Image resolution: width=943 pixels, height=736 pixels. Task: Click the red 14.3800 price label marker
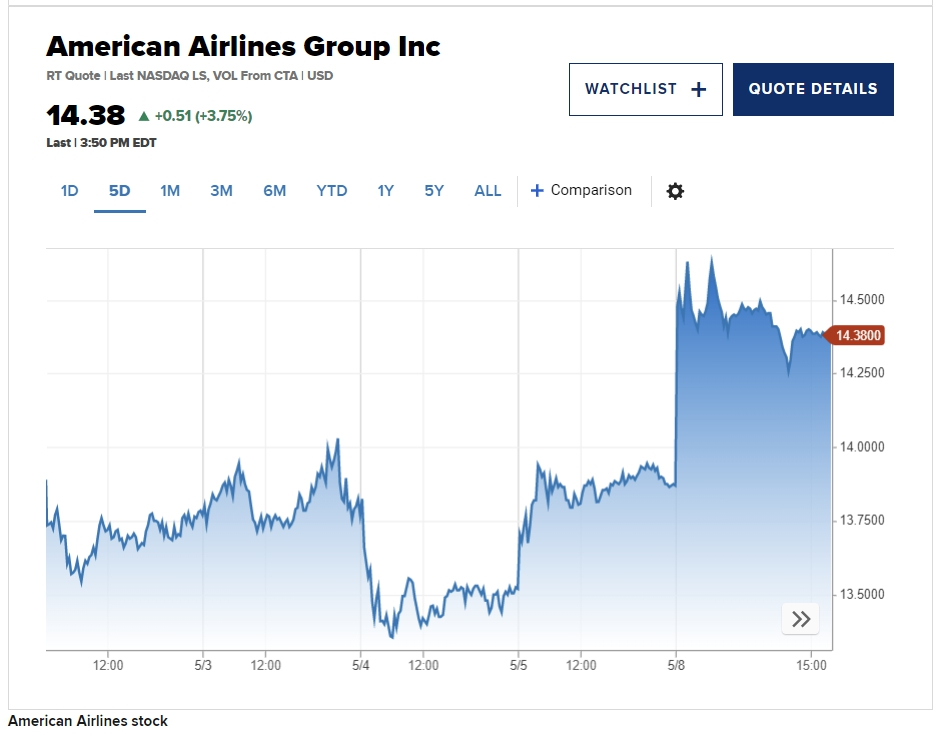click(x=858, y=336)
